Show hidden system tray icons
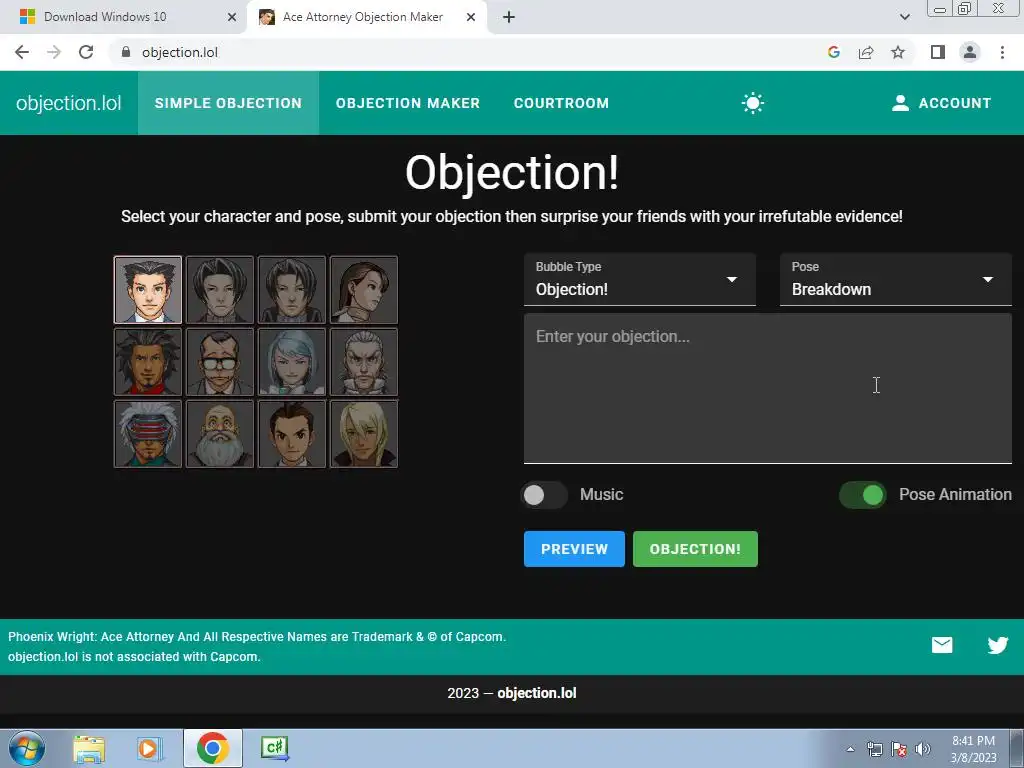 tap(850, 749)
